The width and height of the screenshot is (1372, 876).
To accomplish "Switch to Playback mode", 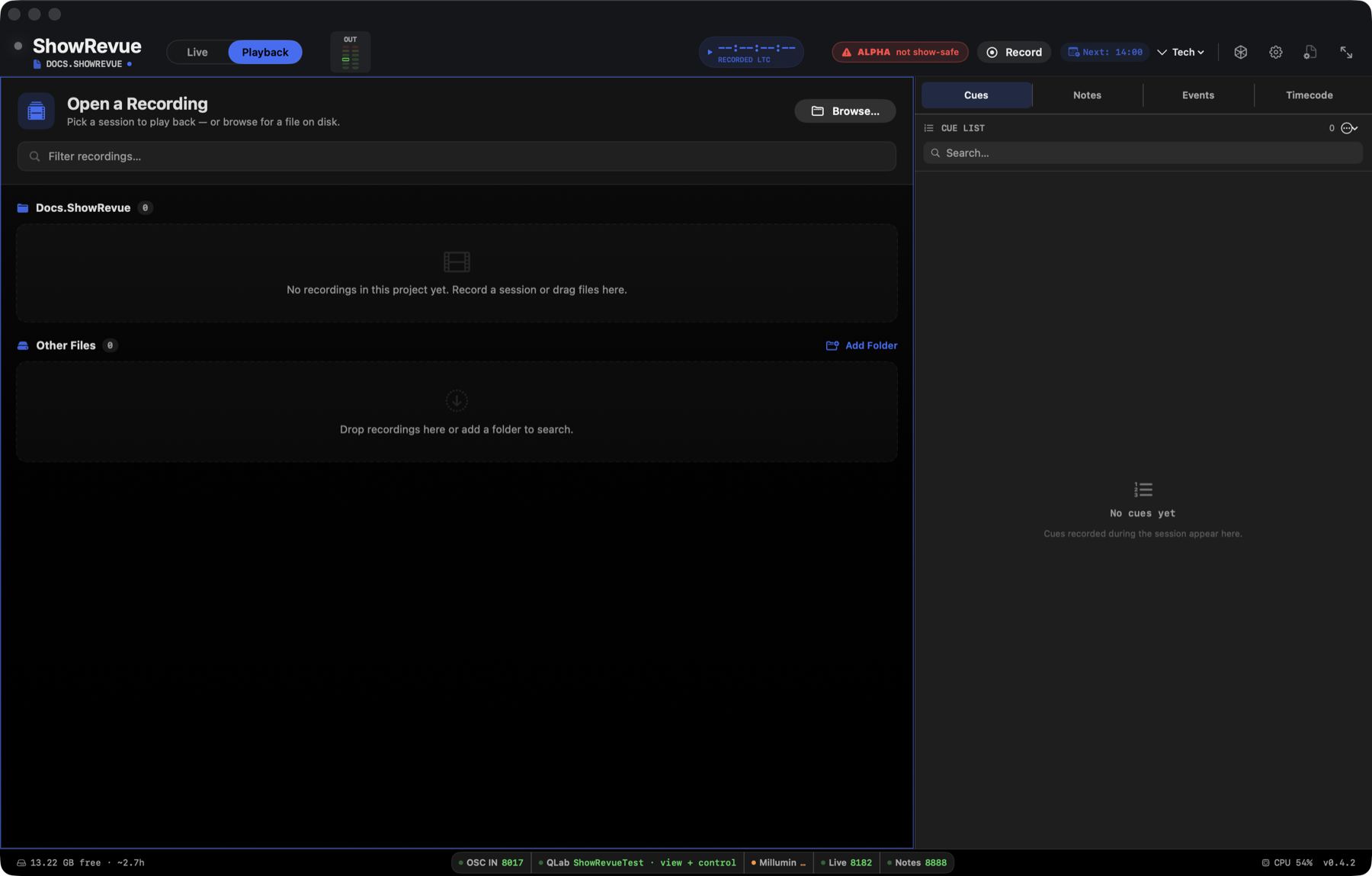I will [265, 52].
